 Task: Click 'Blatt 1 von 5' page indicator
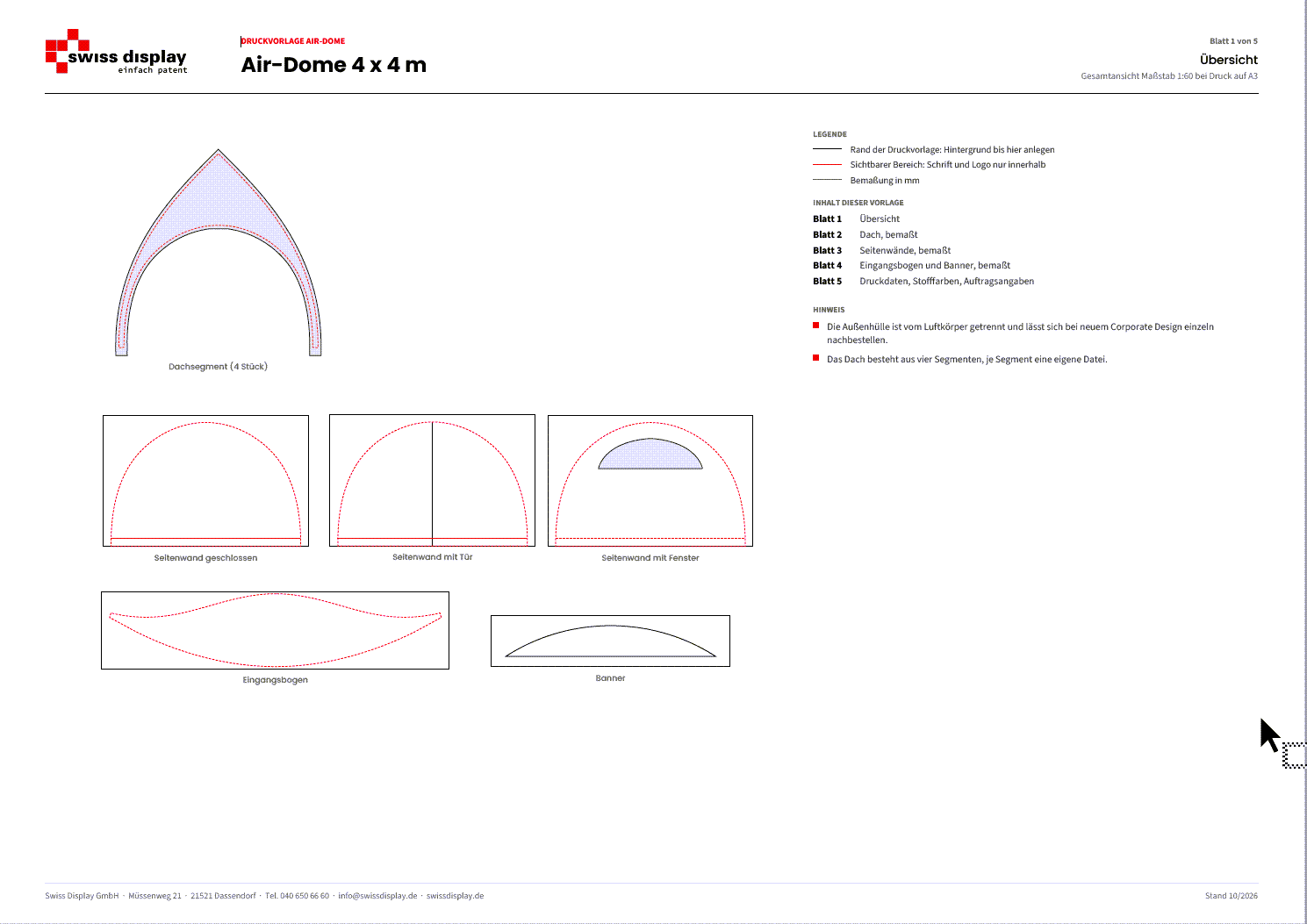pos(1233,41)
